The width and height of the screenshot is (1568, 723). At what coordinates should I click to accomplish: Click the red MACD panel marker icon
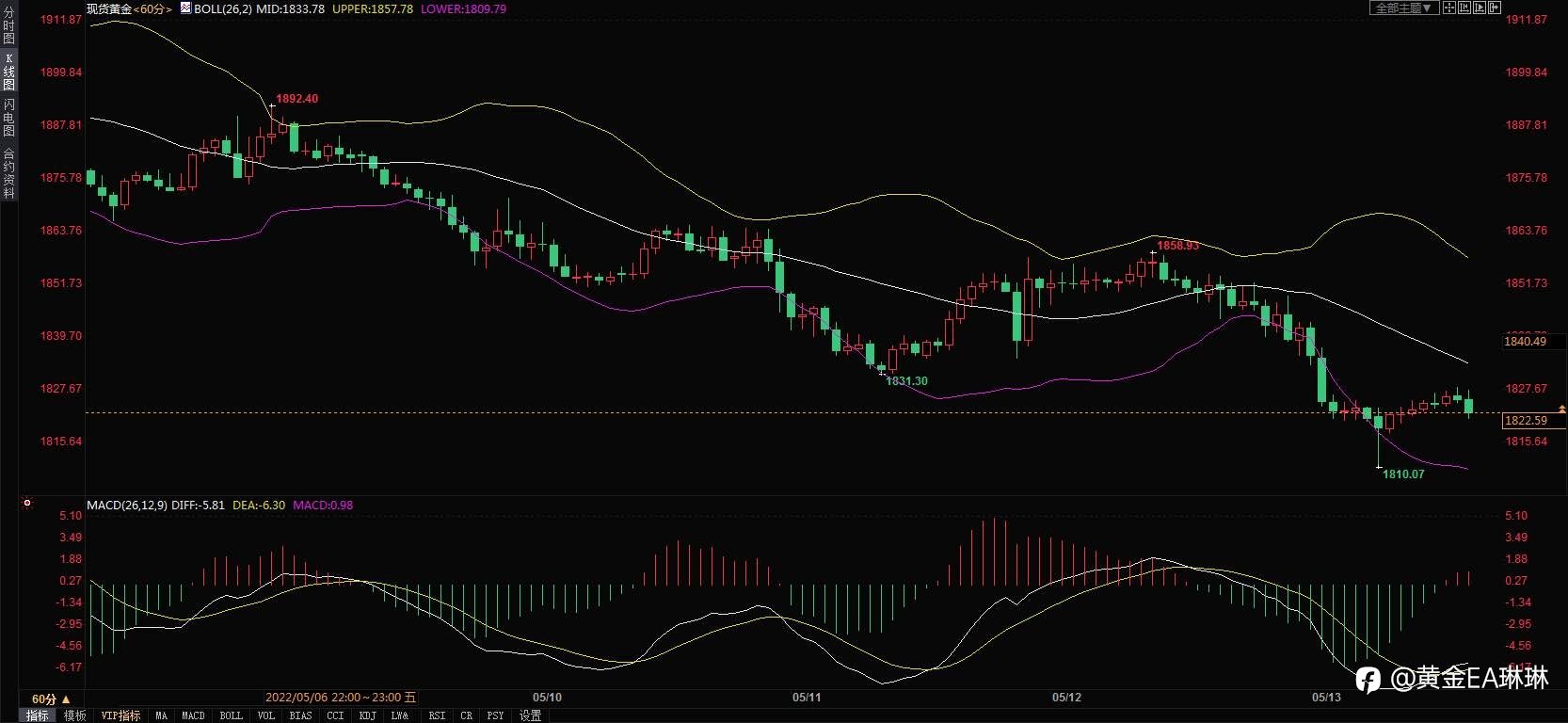click(x=27, y=504)
